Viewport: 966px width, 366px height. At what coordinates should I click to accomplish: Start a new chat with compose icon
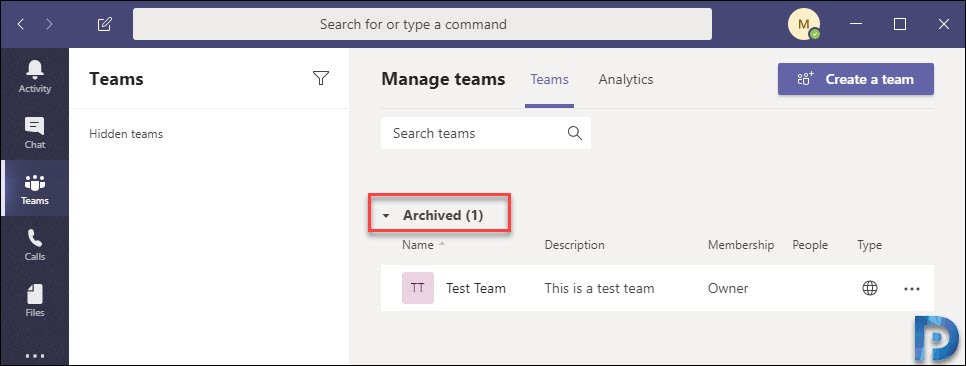pos(105,25)
